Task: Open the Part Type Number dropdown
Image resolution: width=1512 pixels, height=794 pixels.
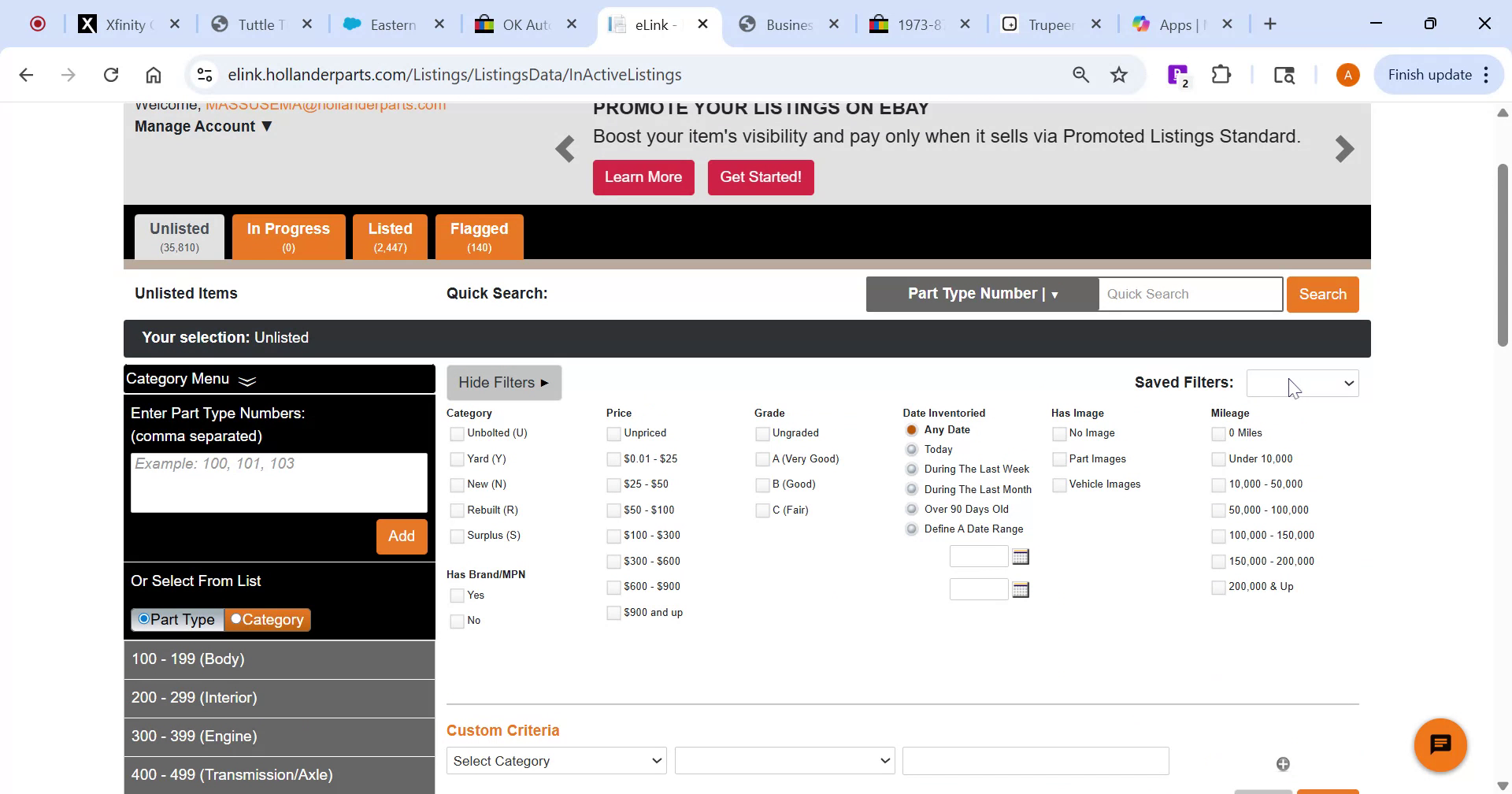Action: 981,293
